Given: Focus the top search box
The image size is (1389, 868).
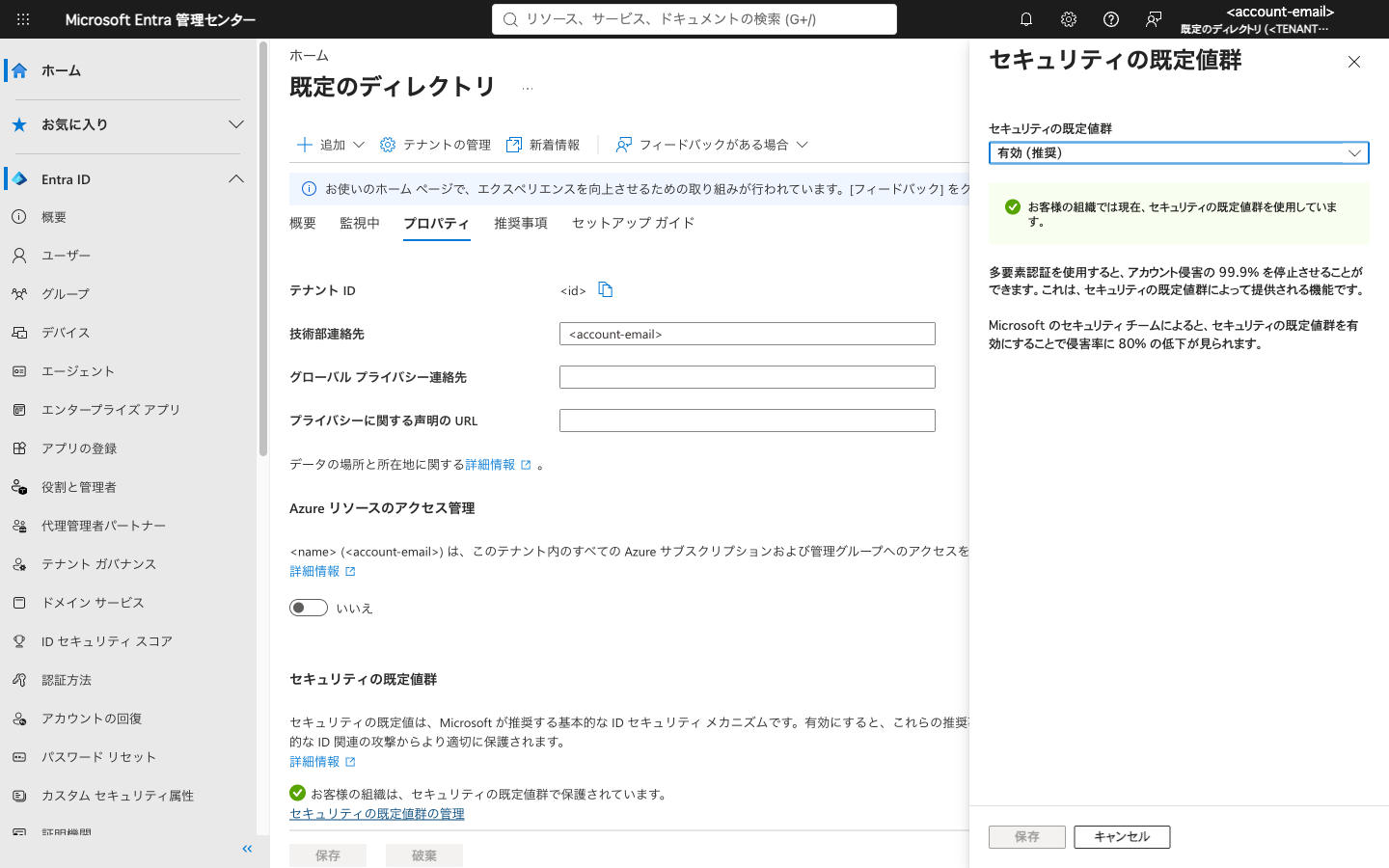Looking at the screenshot, I should 694,19.
